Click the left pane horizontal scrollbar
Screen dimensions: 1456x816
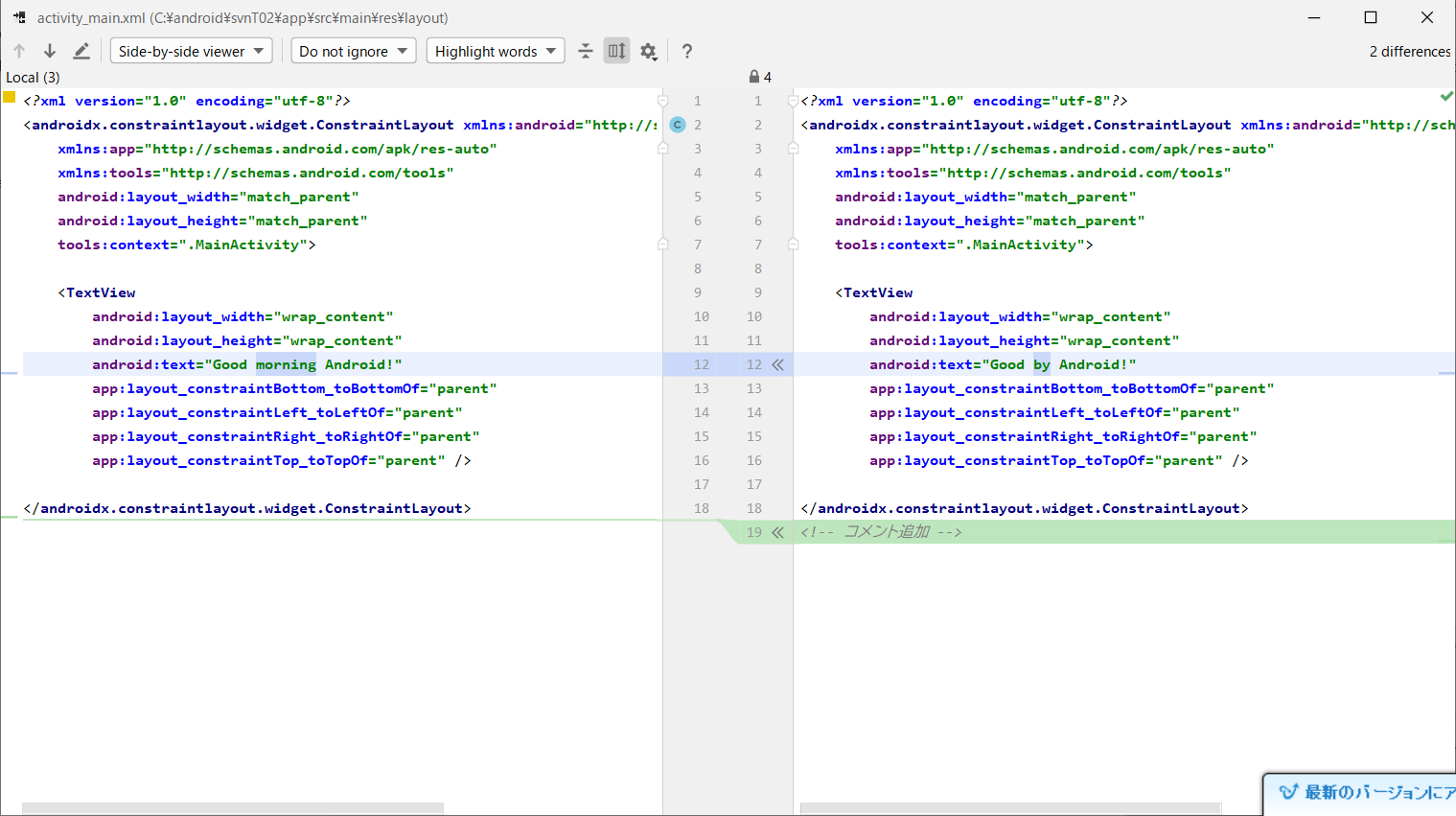tap(232, 808)
